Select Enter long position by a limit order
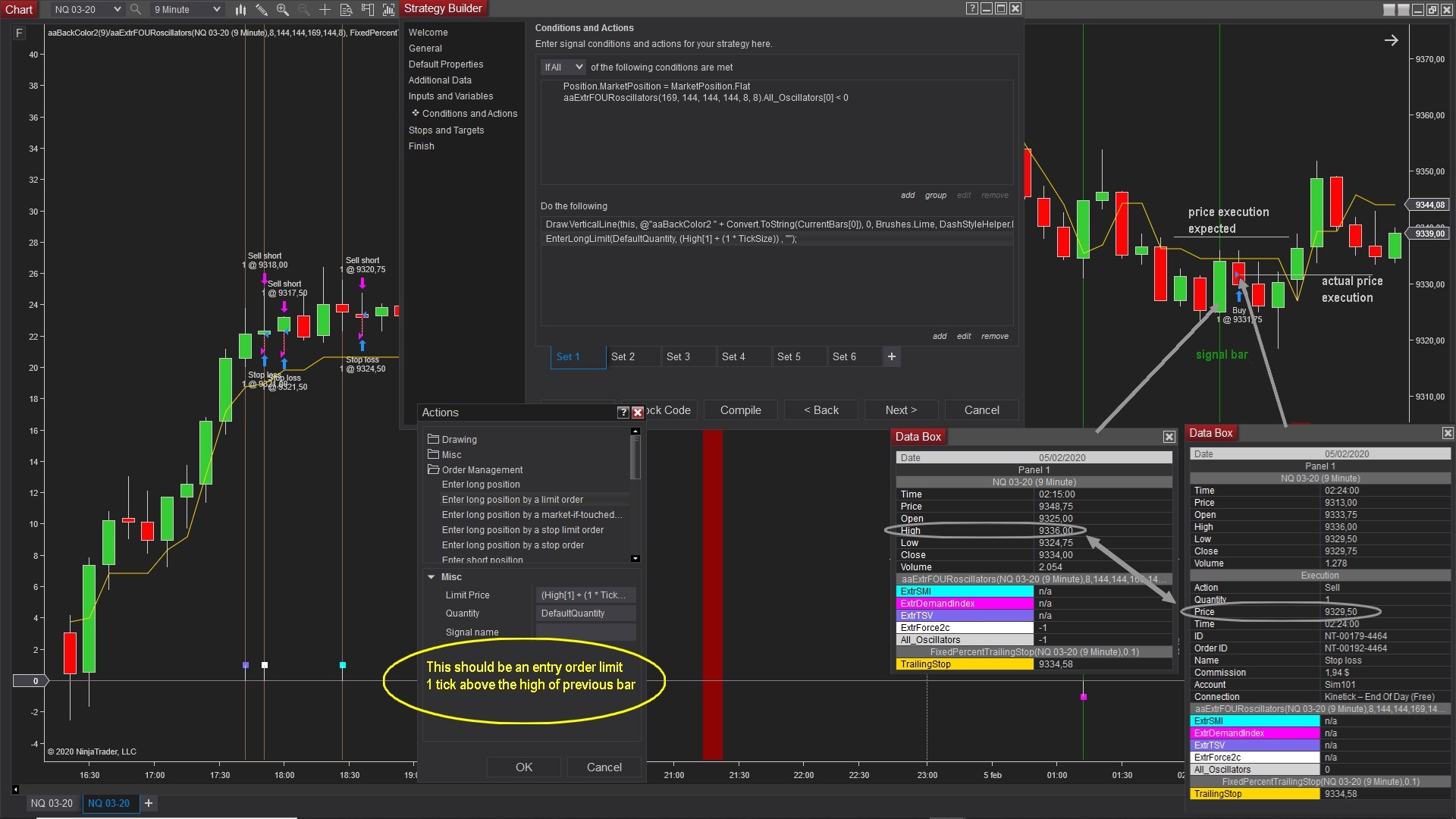Viewport: 1456px width, 819px height. point(513,500)
